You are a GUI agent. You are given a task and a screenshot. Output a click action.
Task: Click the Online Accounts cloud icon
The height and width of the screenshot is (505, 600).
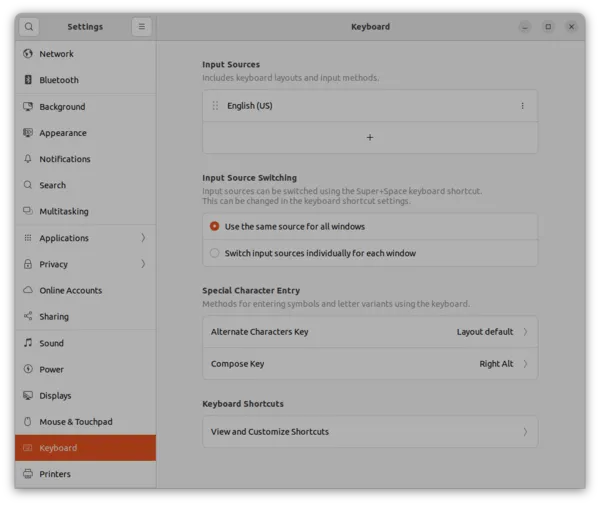click(28, 290)
